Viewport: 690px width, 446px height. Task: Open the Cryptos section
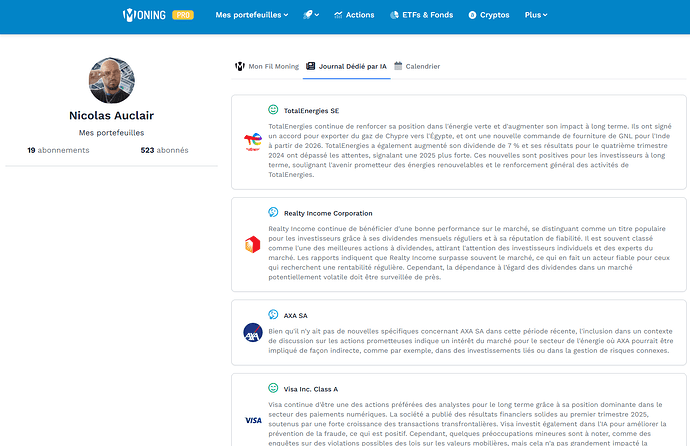click(489, 15)
